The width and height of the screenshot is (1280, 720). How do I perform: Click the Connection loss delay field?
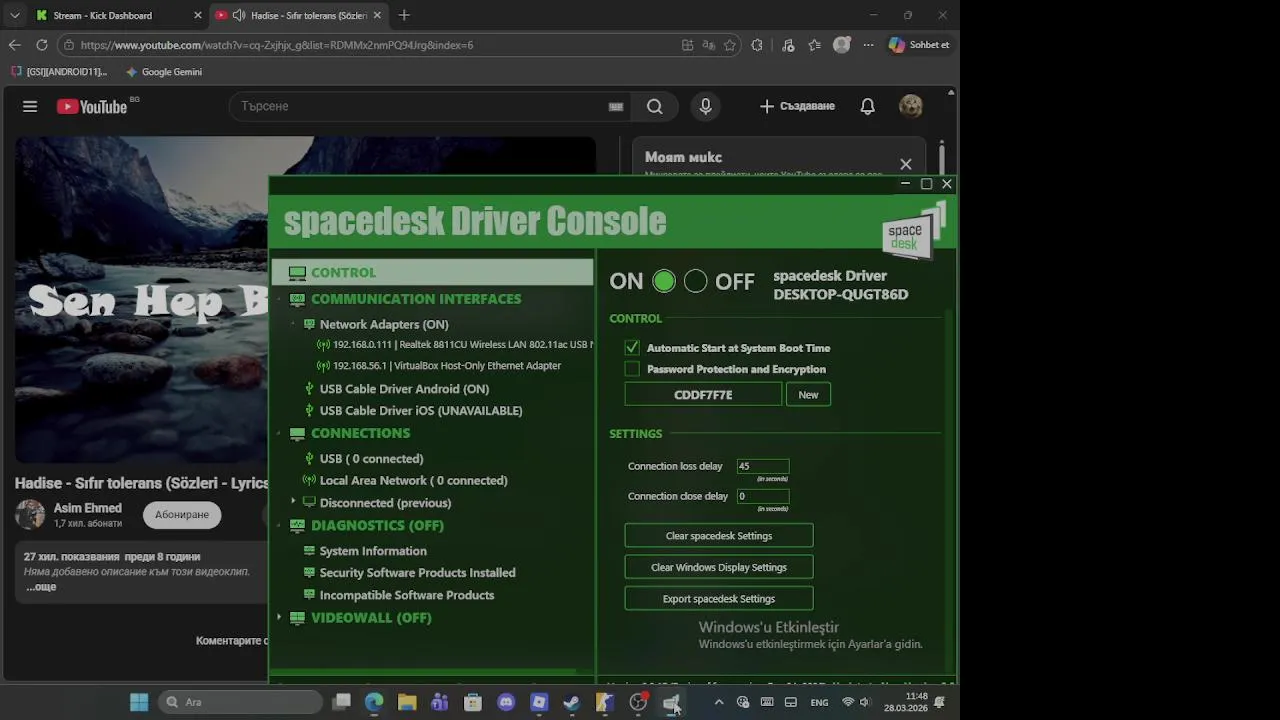pyautogui.click(x=763, y=466)
